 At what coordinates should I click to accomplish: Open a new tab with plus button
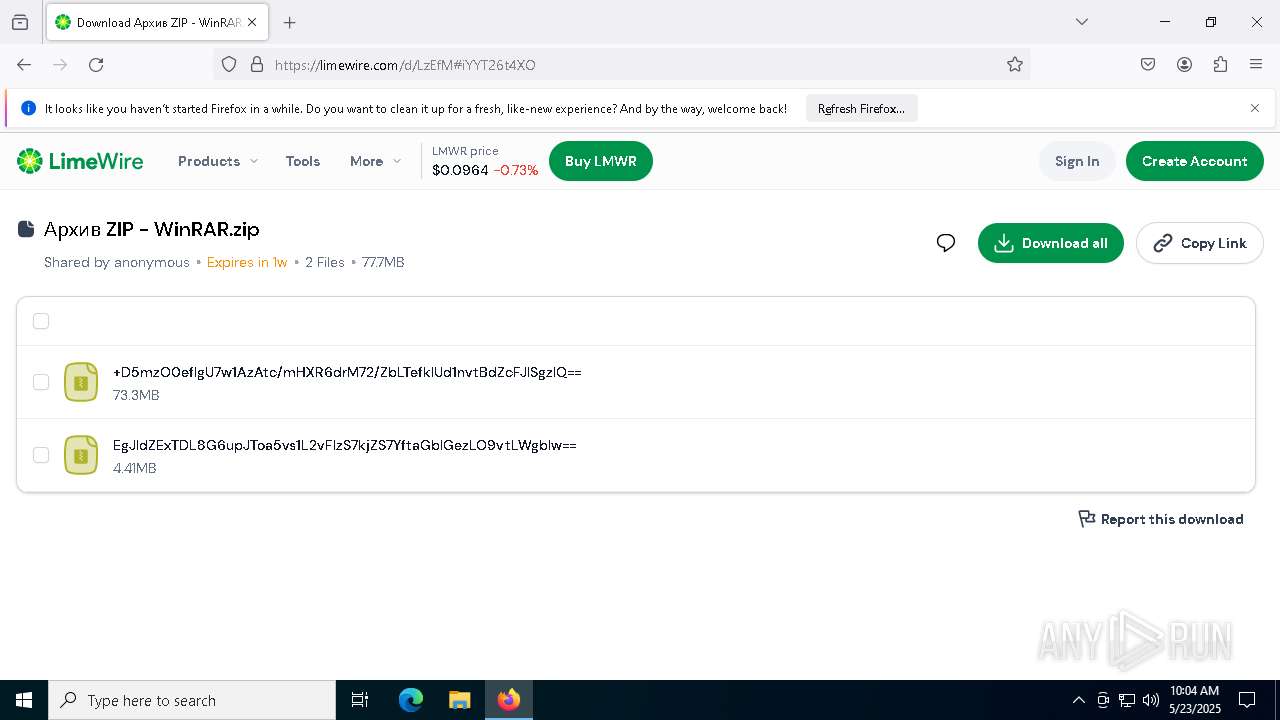tap(290, 22)
